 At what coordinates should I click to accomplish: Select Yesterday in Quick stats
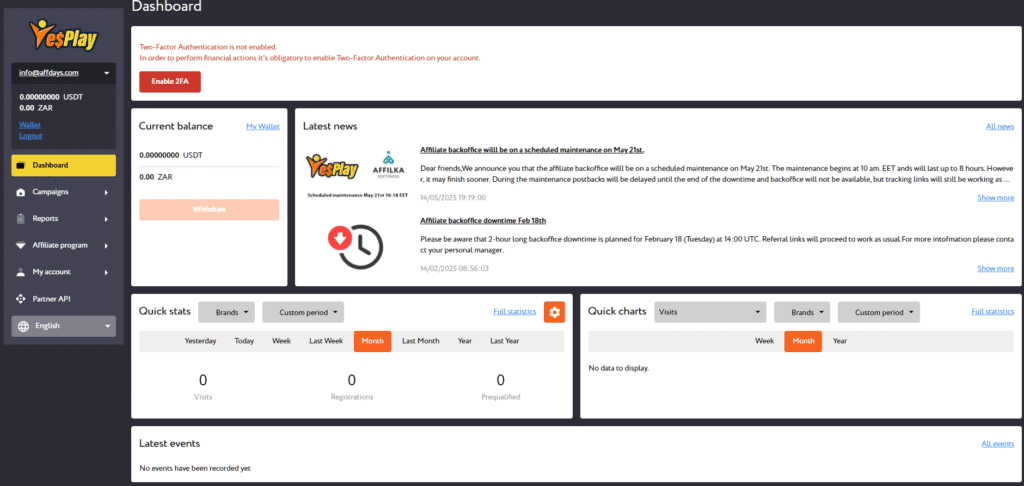point(200,341)
